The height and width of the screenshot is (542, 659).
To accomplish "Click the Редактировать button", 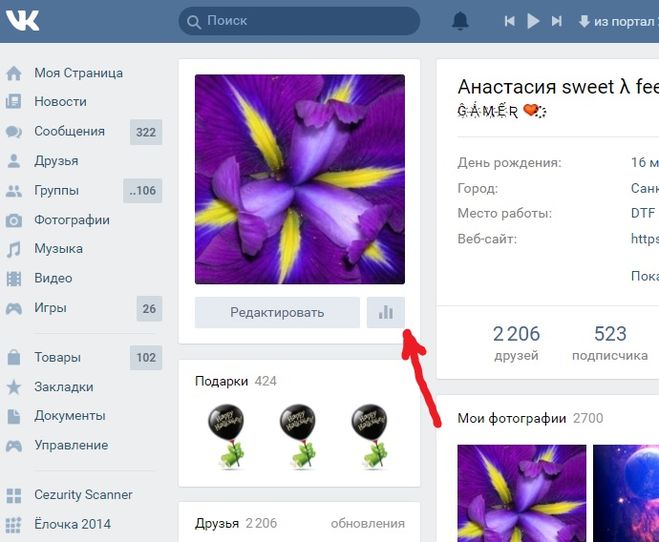I will 277,312.
